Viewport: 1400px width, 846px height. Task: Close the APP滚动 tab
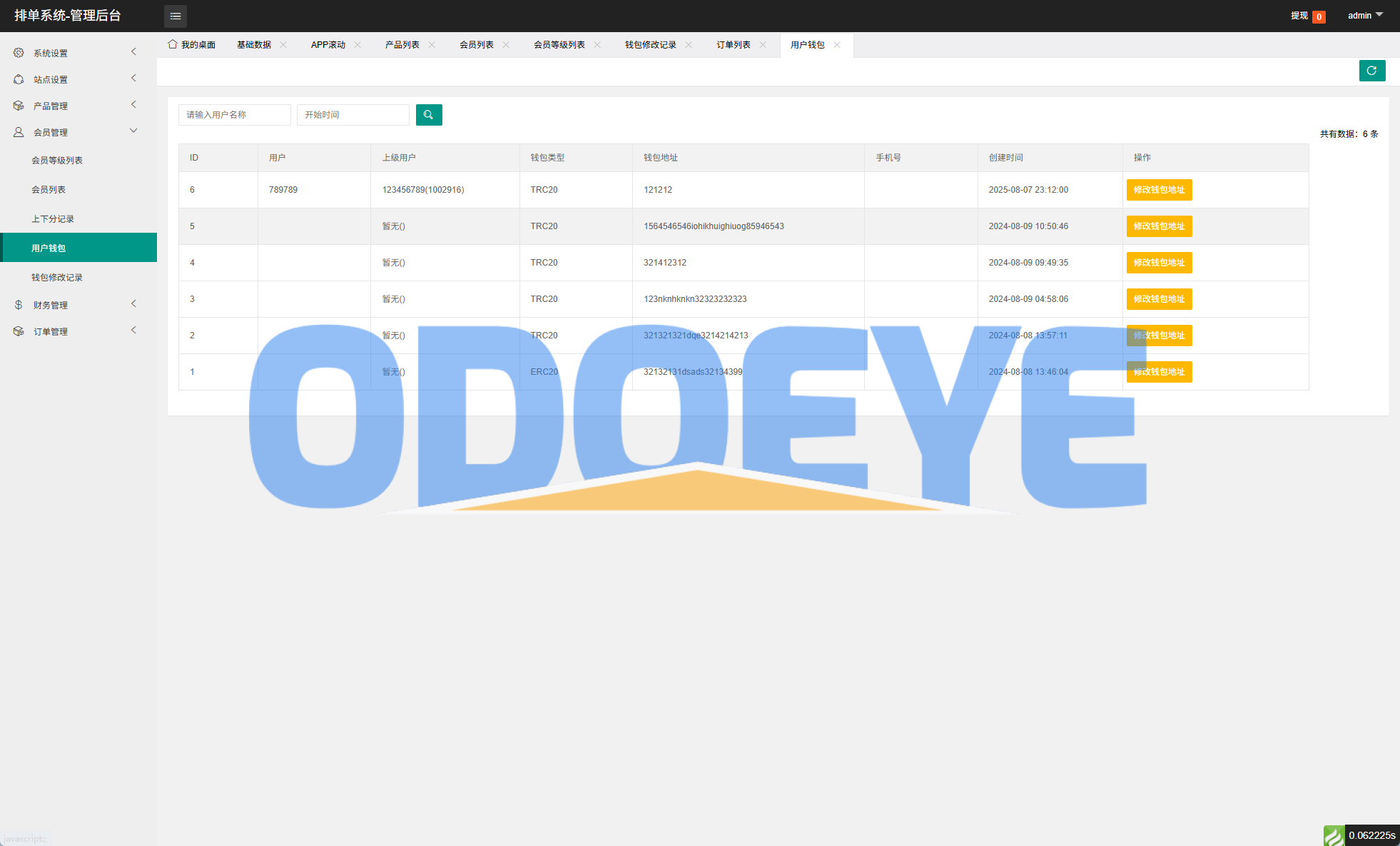click(357, 44)
